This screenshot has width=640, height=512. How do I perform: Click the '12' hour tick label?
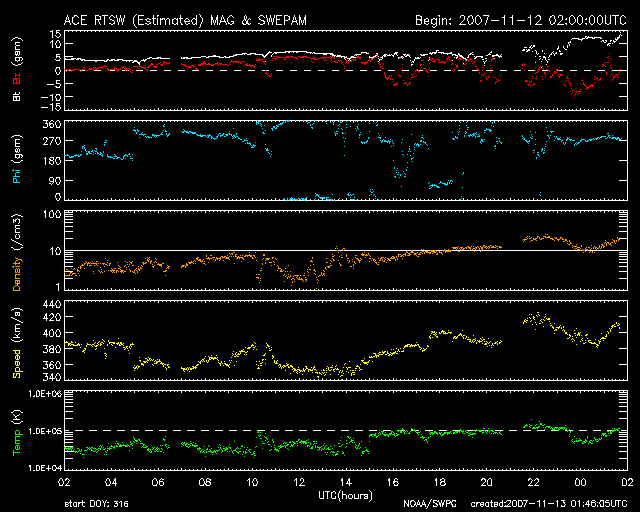[x=299, y=482]
